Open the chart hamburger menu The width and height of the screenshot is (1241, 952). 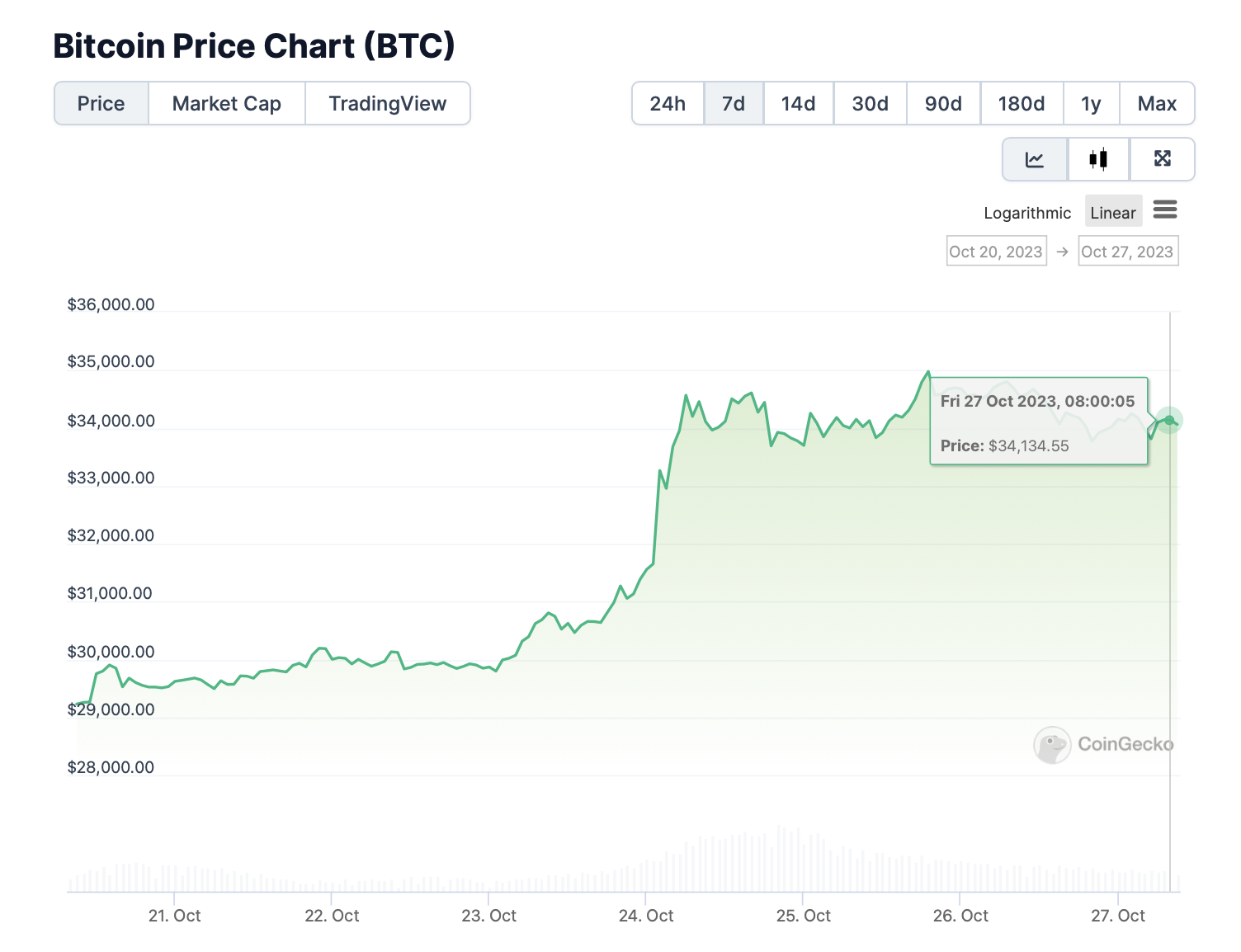pos(1165,210)
